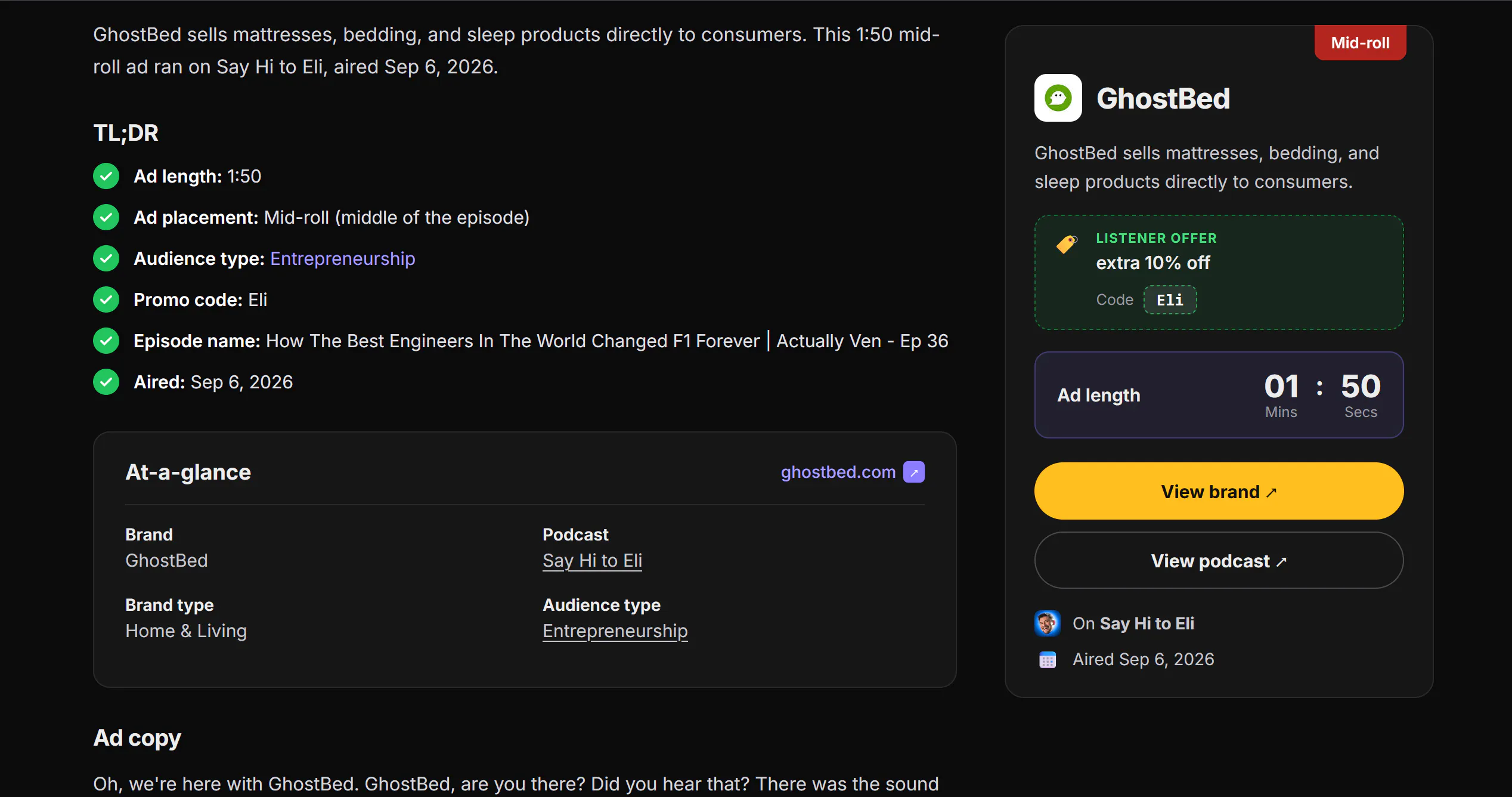Click the episode name 'How The Best Engineers' text
Viewport: 1512px width, 797px height.
[607, 341]
